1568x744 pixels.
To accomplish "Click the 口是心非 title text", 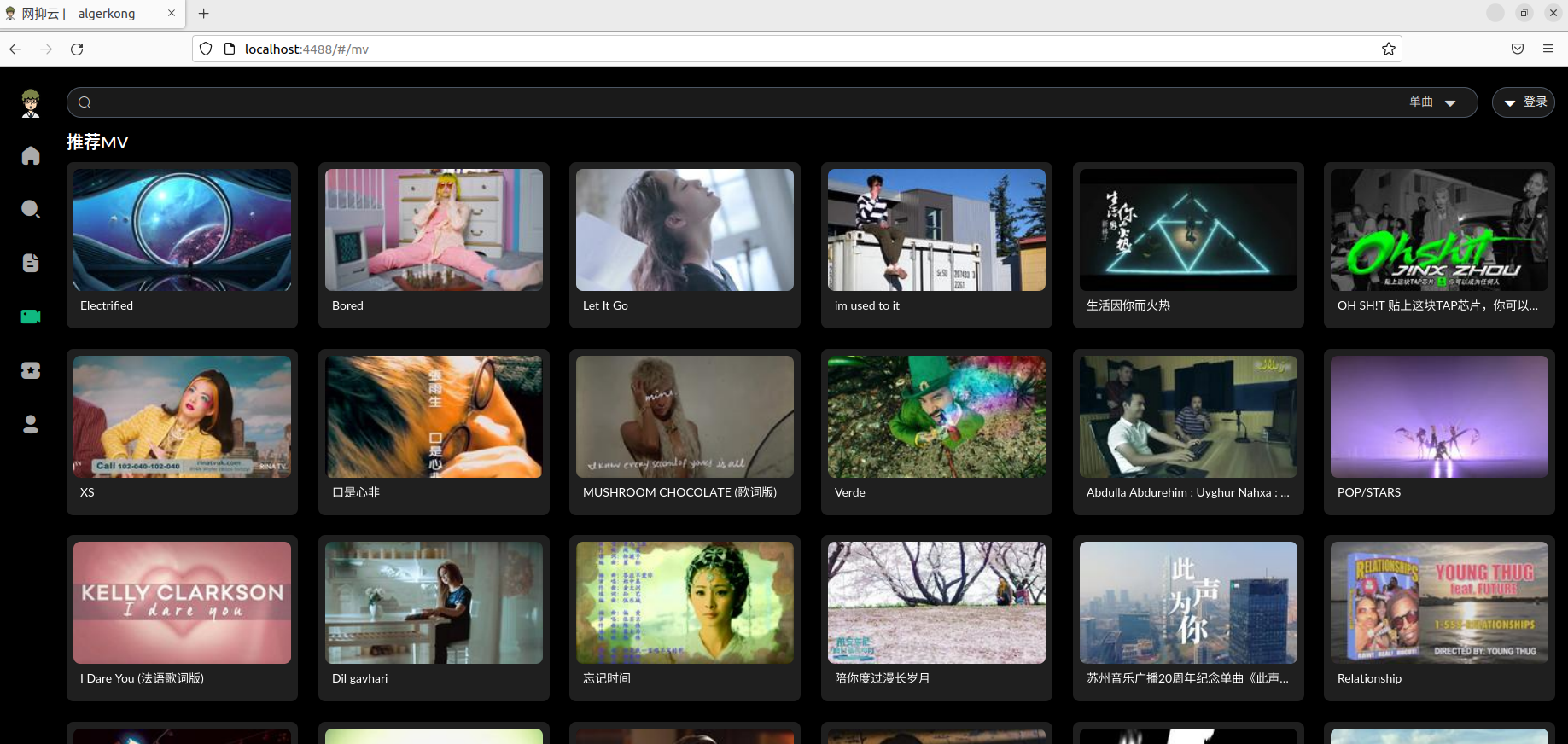I will (356, 492).
